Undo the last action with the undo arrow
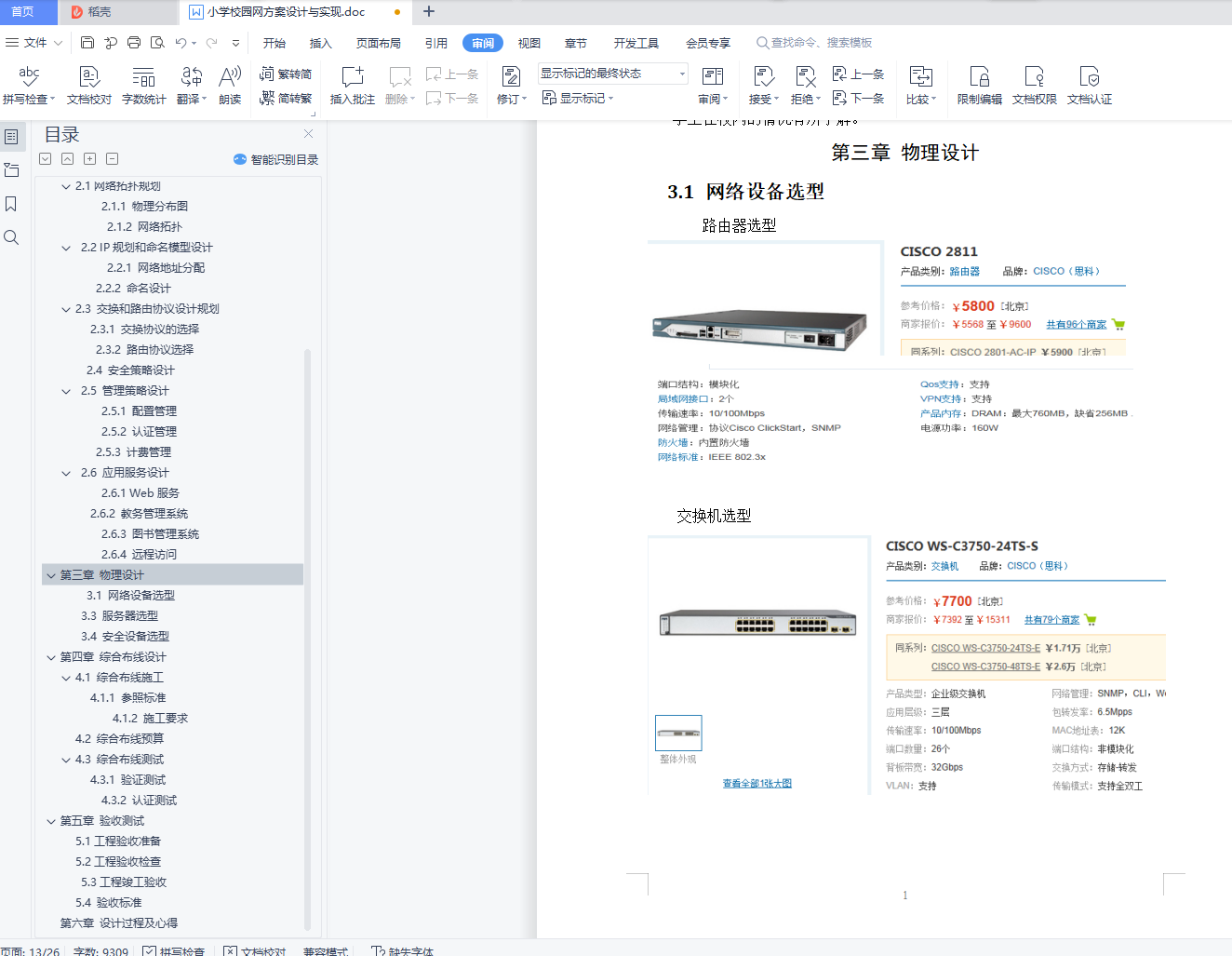Viewport: 1232px width, 956px height. pyautogui.click(x=181, y=43)
